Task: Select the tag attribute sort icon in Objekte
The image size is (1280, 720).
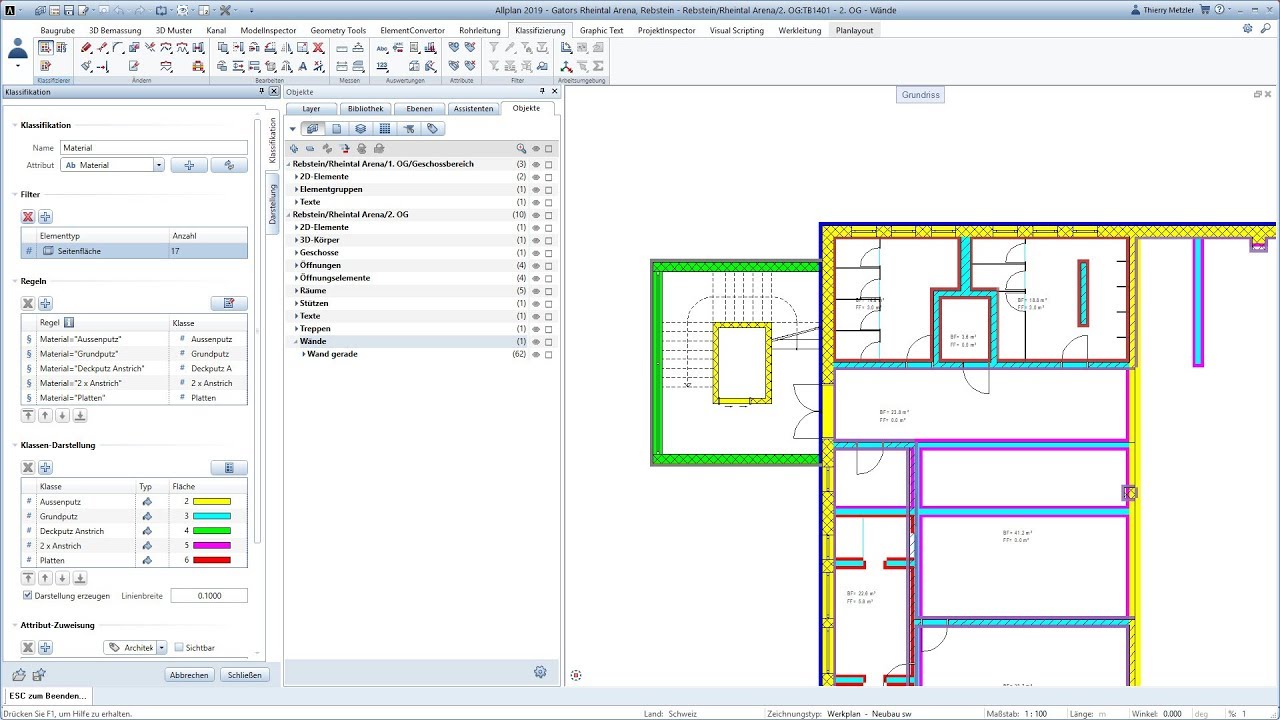Action: (432, 129)
